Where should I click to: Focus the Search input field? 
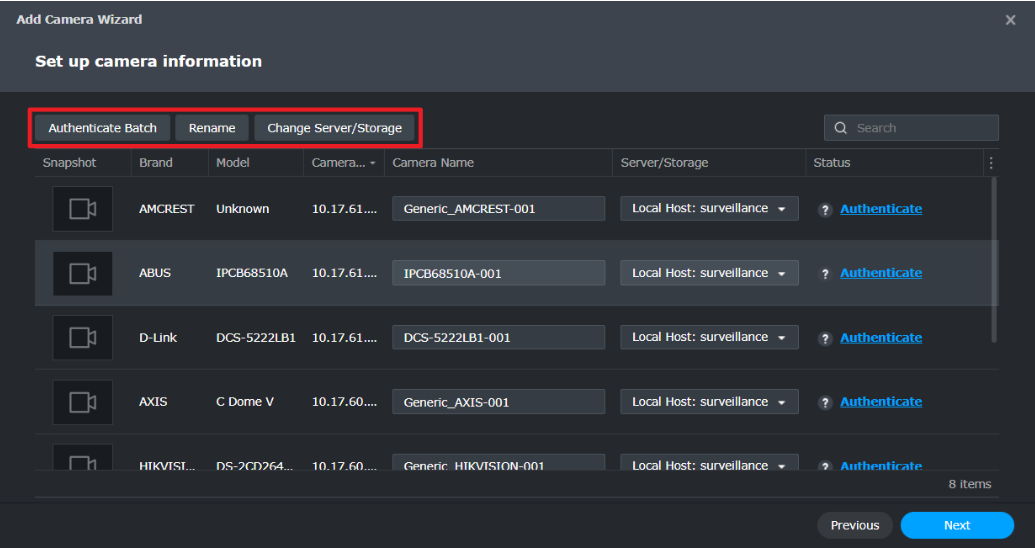pyautogui.click(x=911, y=128)
